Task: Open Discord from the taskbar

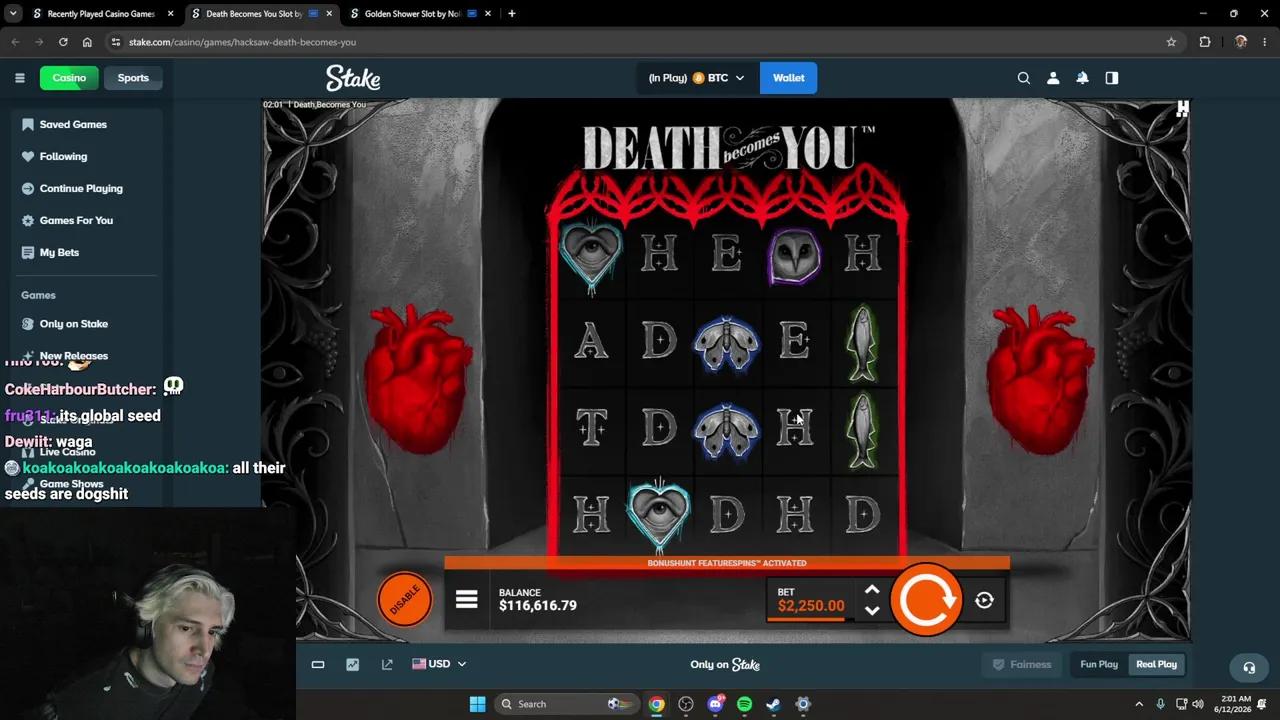Action: point(715,704)
